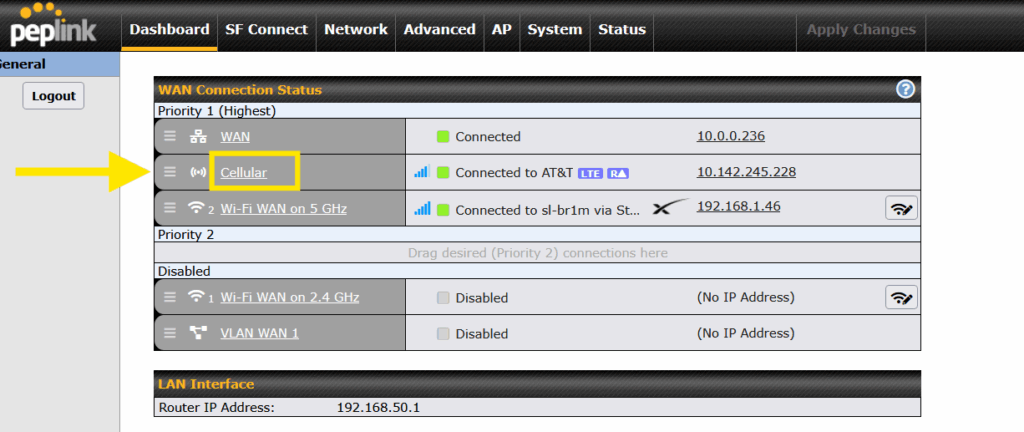Viewport: 1024px width, 432px height.
Task: Click the drag handle for the Cellular row
Action: coord(170,172)
